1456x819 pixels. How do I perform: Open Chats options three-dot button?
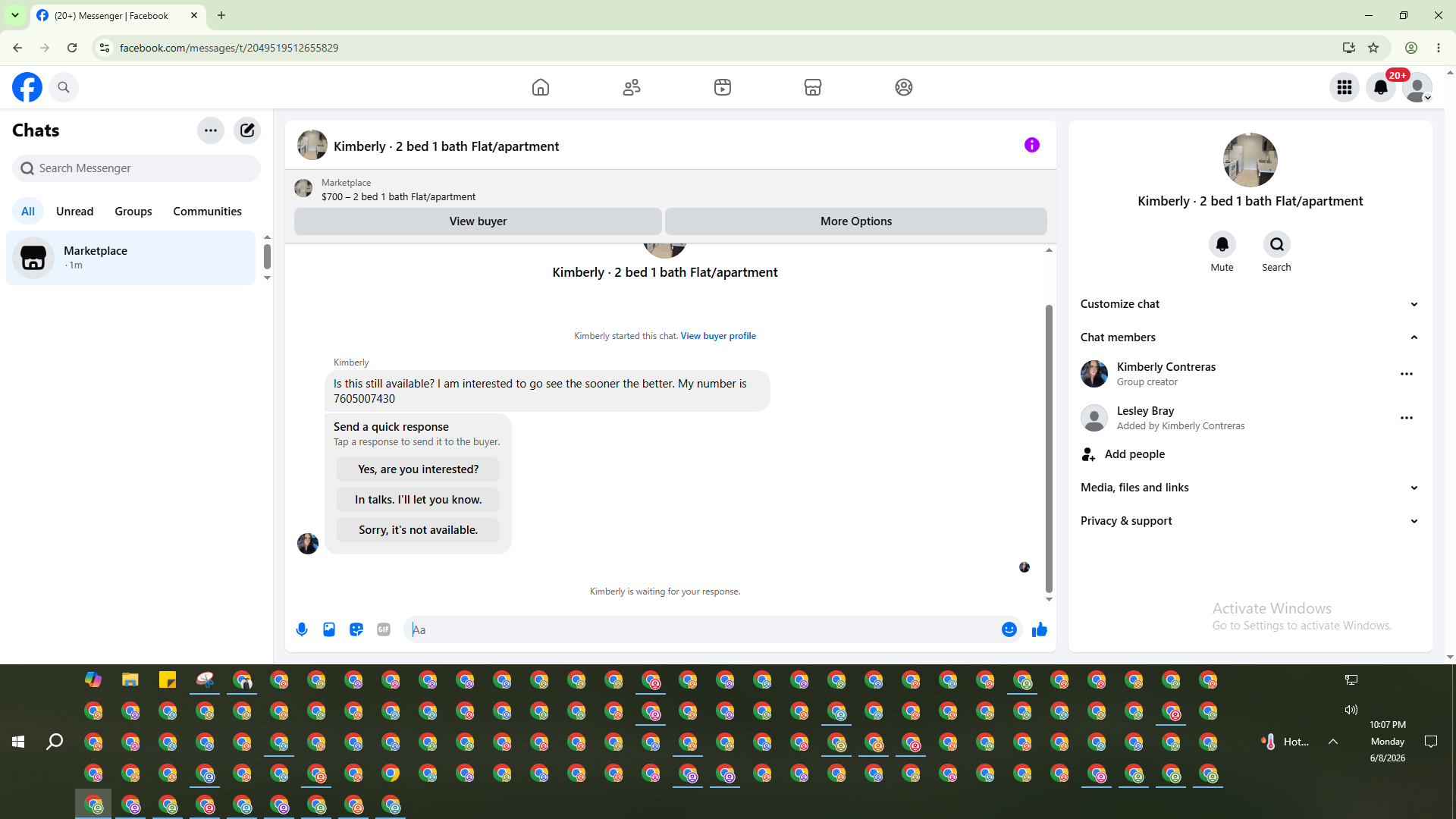[211, 130]
